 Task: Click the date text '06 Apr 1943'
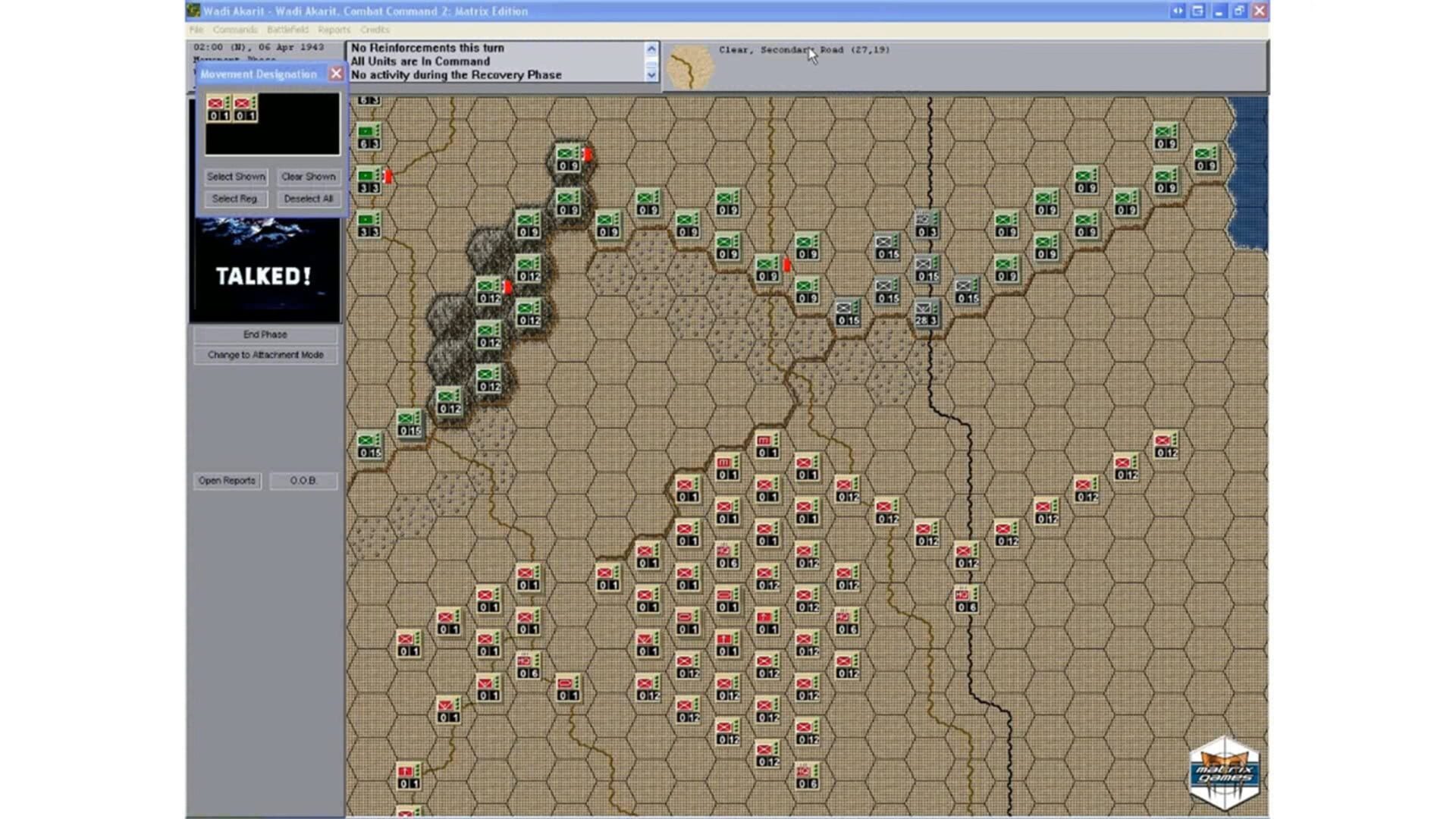point(293,47)
